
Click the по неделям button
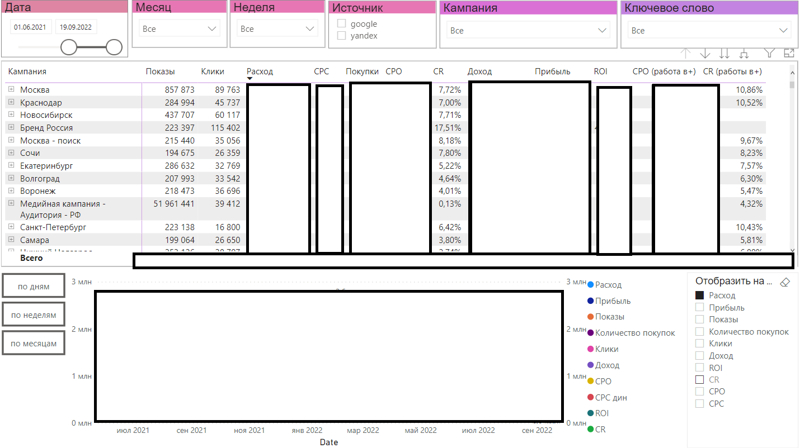tap(33, 315)
